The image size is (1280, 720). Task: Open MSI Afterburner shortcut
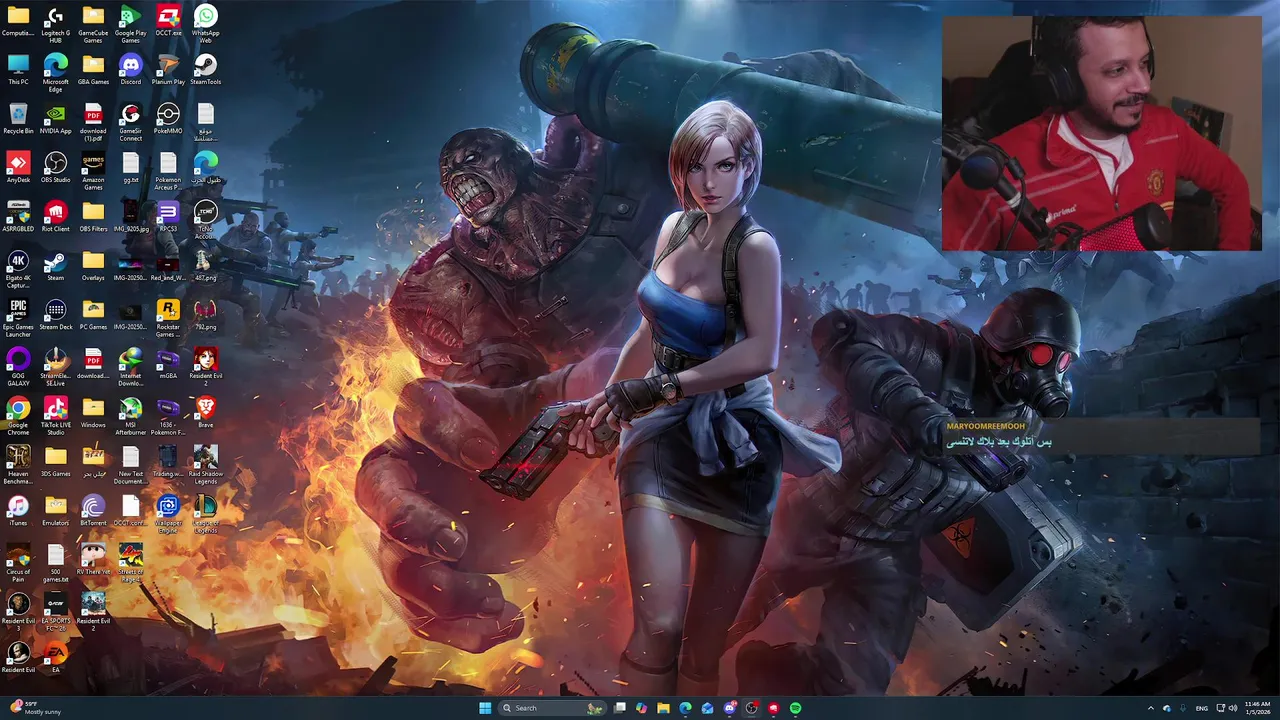131,415
